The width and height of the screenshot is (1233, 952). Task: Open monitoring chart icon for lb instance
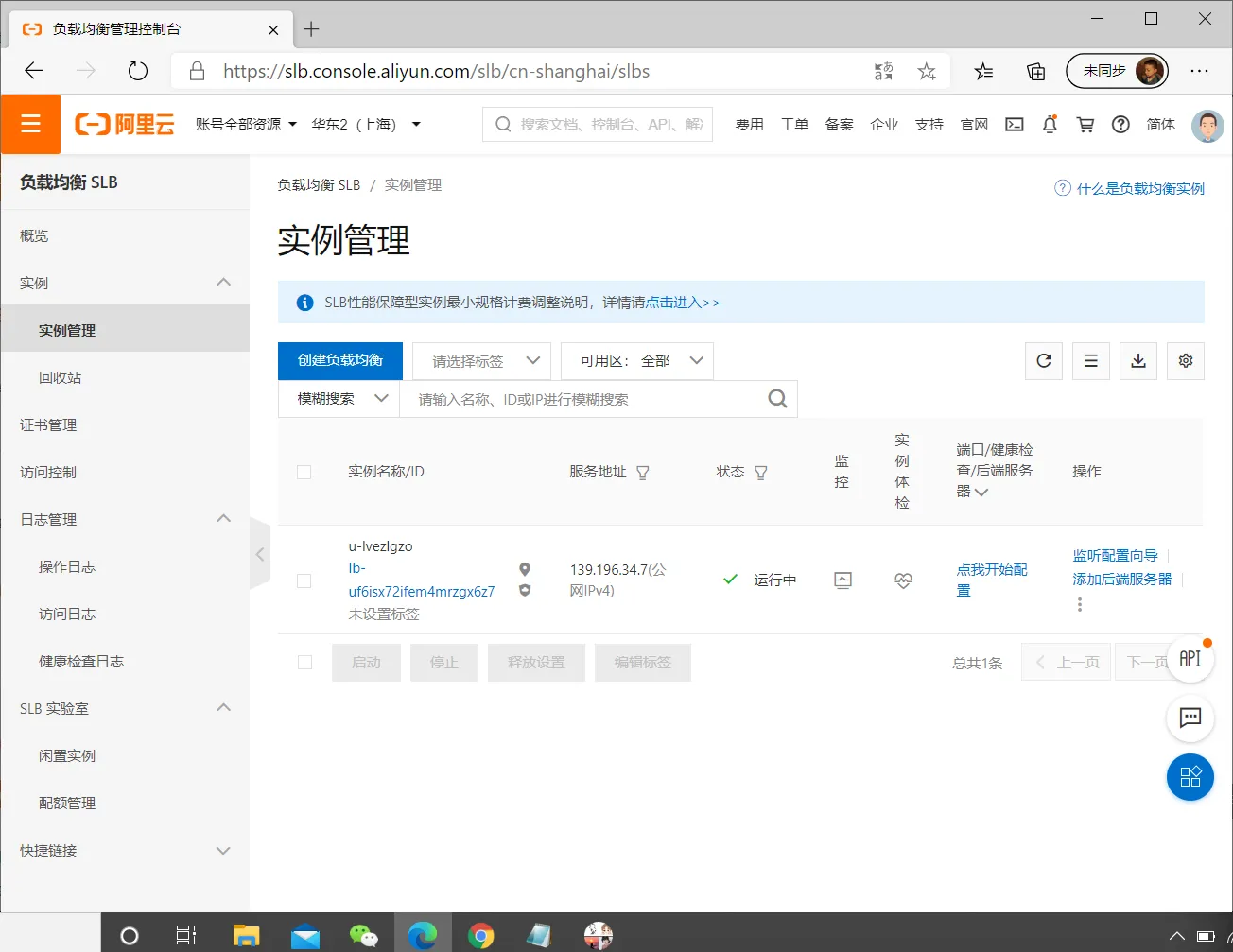[843, 580]
